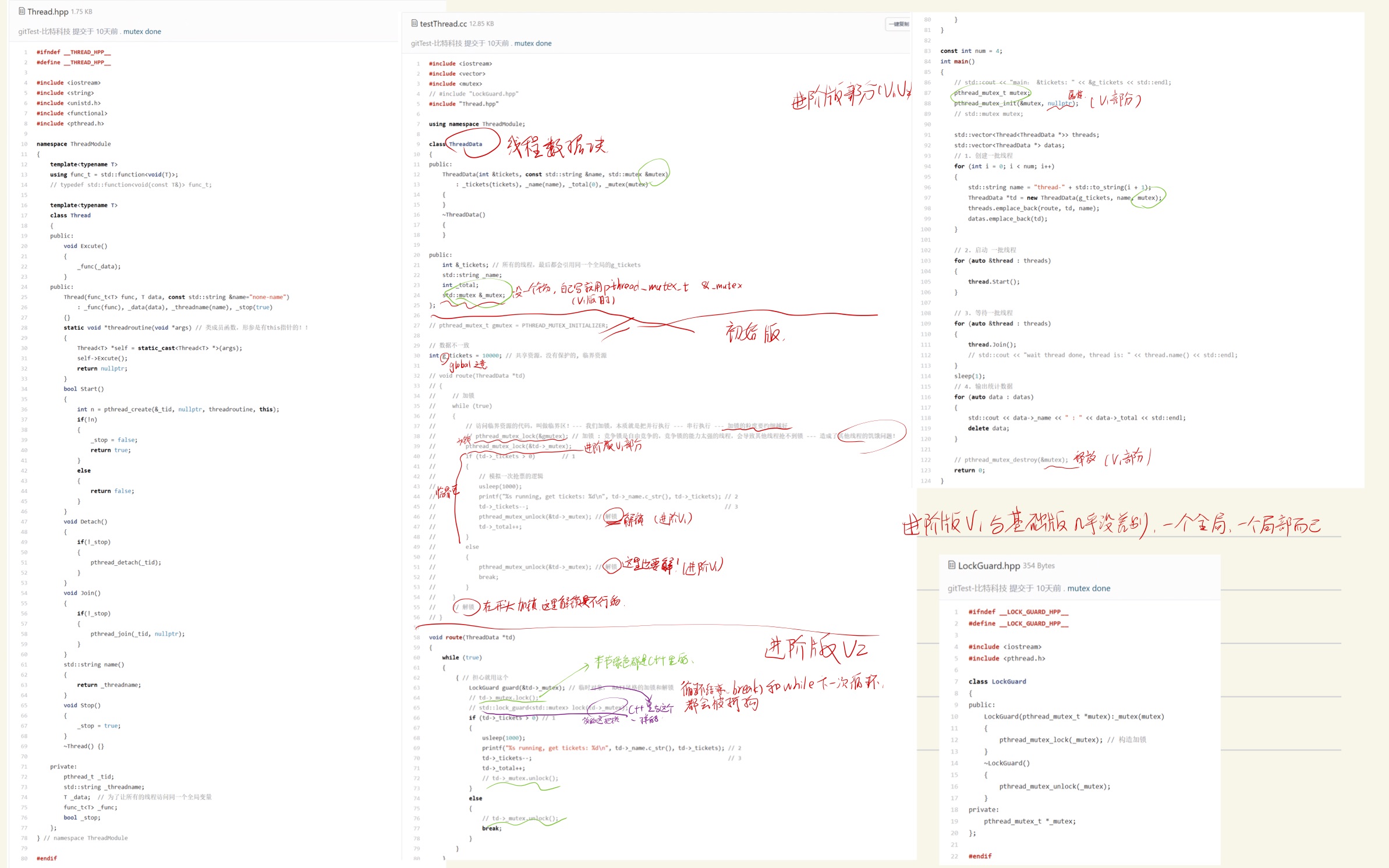Click the Thread.hpp file name title
This screenshot has width=1389, height=868.
[x=48, y=12]
